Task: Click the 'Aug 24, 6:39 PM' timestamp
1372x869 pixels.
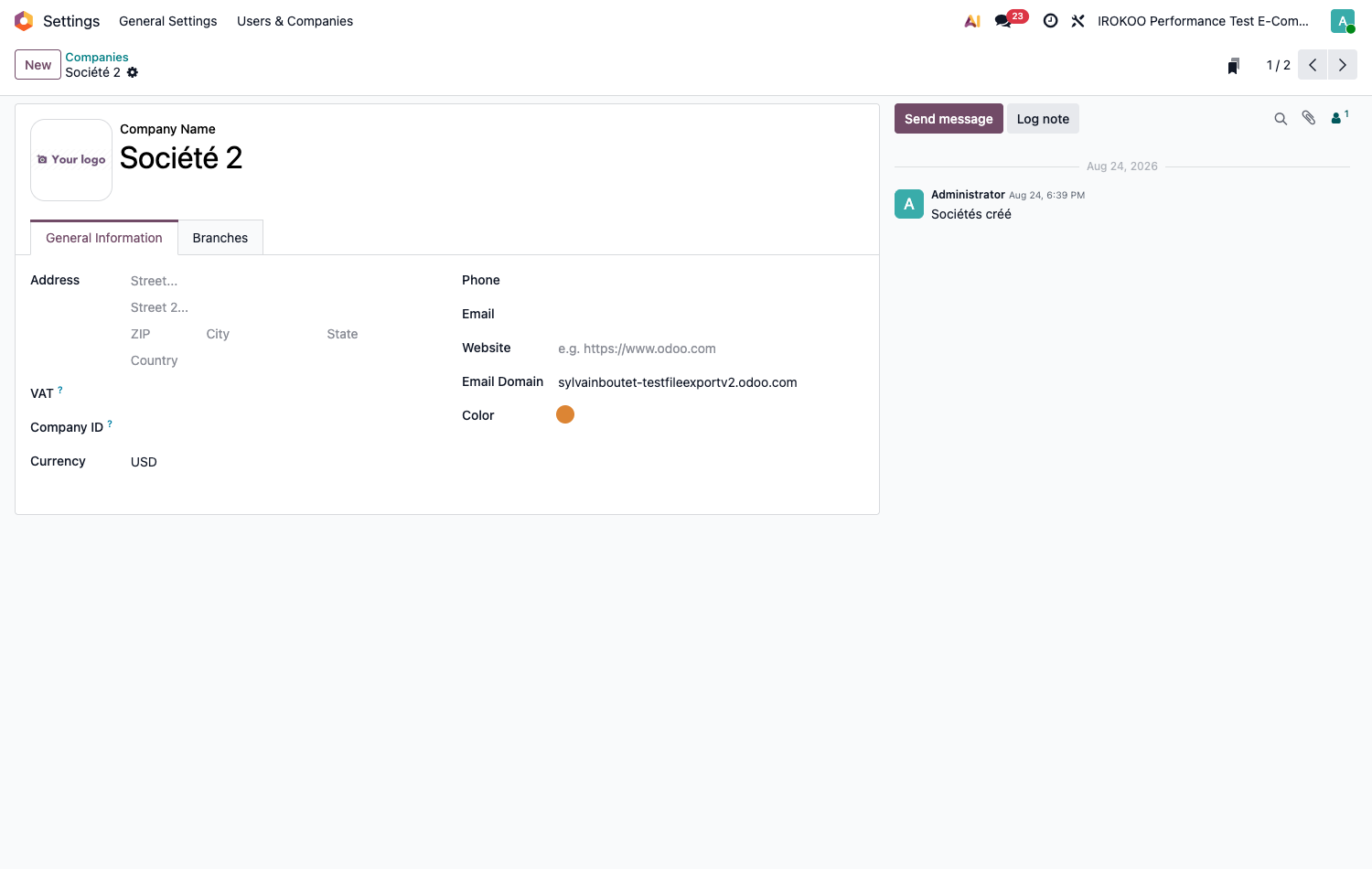Action: click(1046, 195)
